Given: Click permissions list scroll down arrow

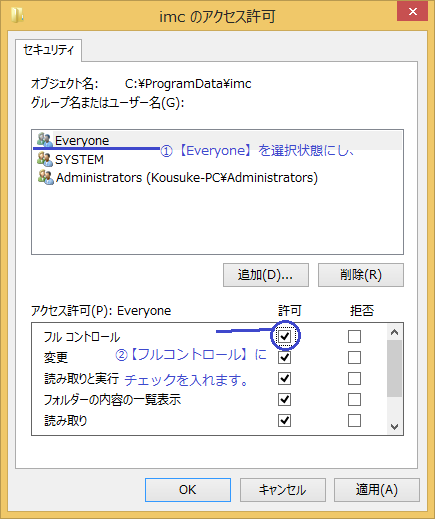Looking at the screenshot, I should [x=395, y=427].
